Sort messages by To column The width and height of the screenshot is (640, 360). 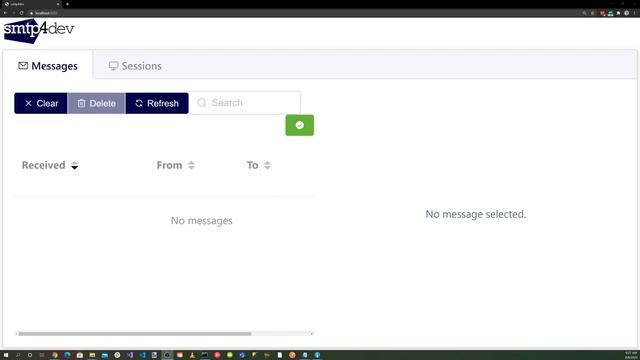tap(259, 165)
